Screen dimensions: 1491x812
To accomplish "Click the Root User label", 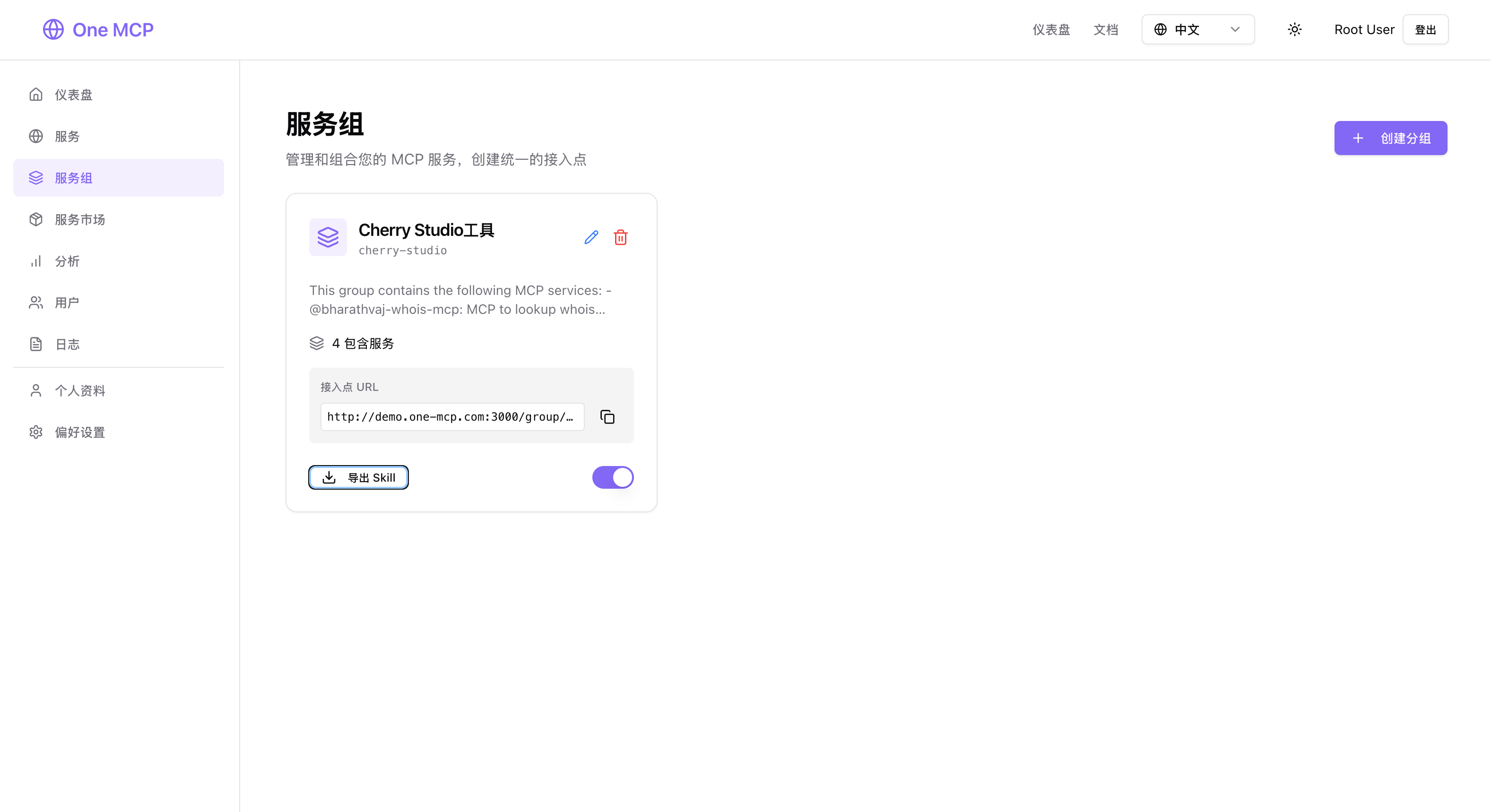I will click(x=1364, y=29).
